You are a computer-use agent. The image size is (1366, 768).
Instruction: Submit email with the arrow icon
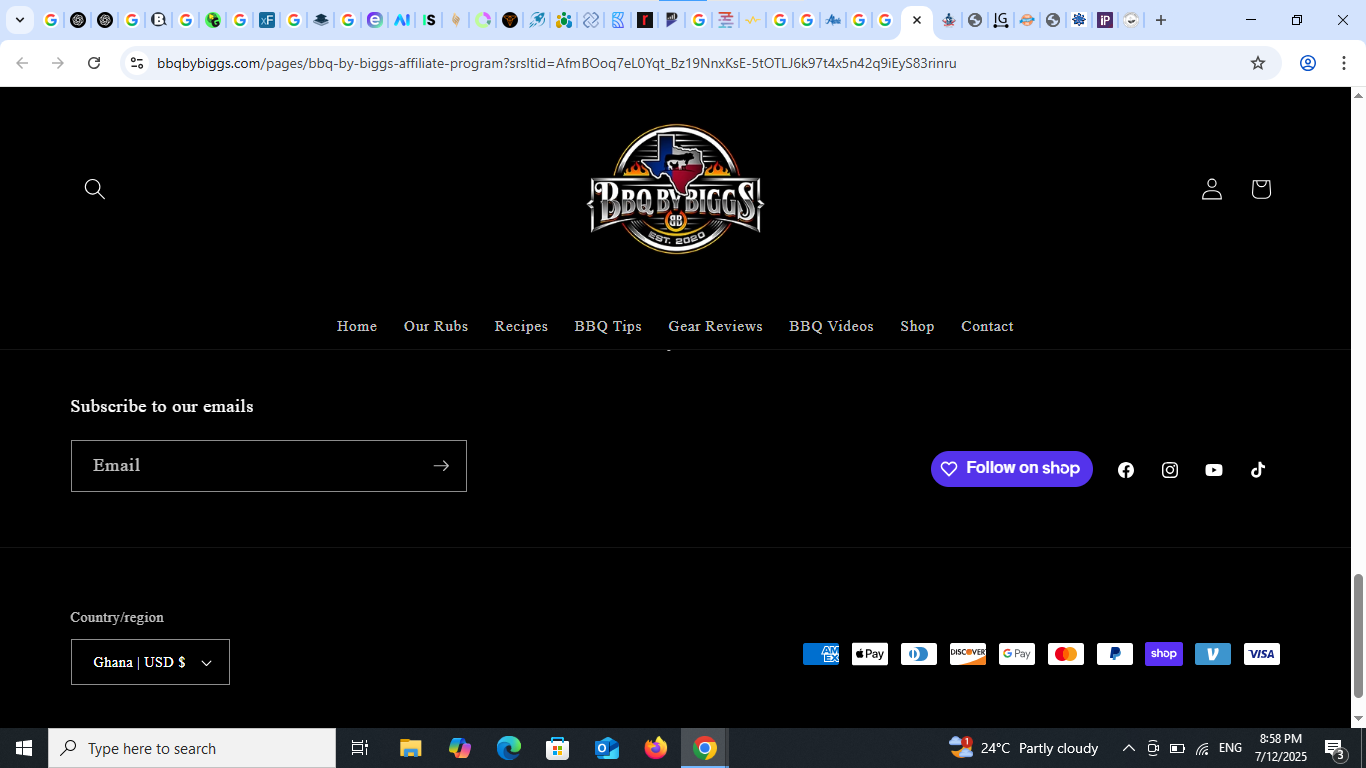pos(441,466)
